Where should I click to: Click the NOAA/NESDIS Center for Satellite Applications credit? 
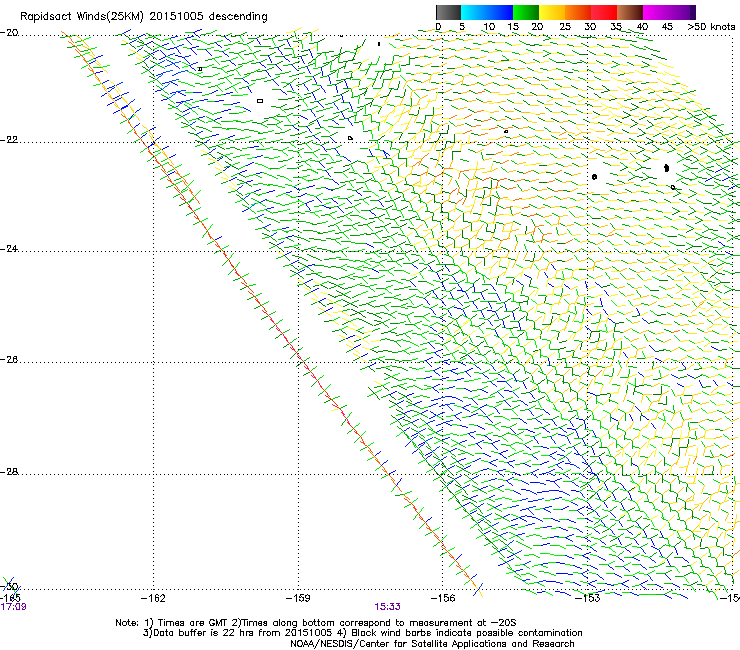[432, 644]
